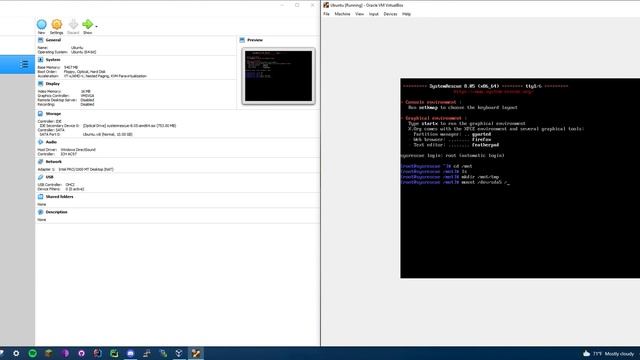640x360 pixels.
Task: Click None under Shared folders
Action: pos(42,204)
